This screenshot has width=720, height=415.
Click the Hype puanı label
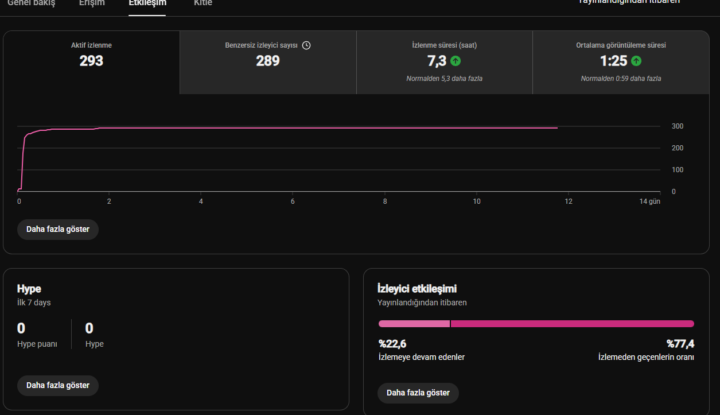point(37,344)
